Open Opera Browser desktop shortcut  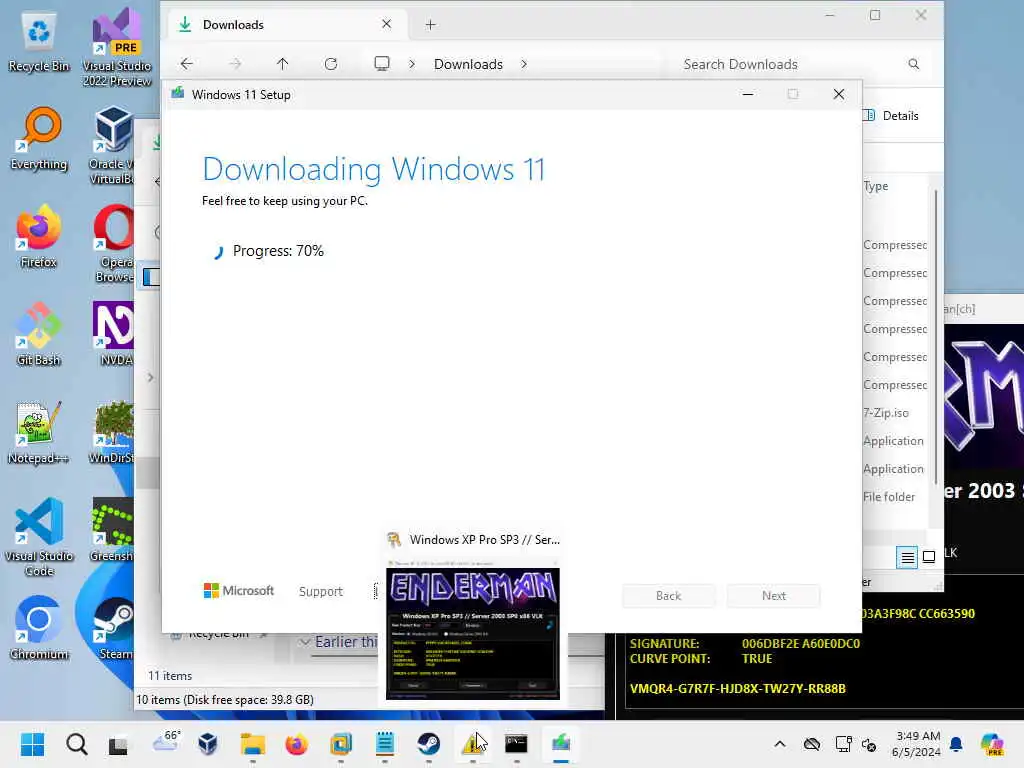[x=114, y=243]
